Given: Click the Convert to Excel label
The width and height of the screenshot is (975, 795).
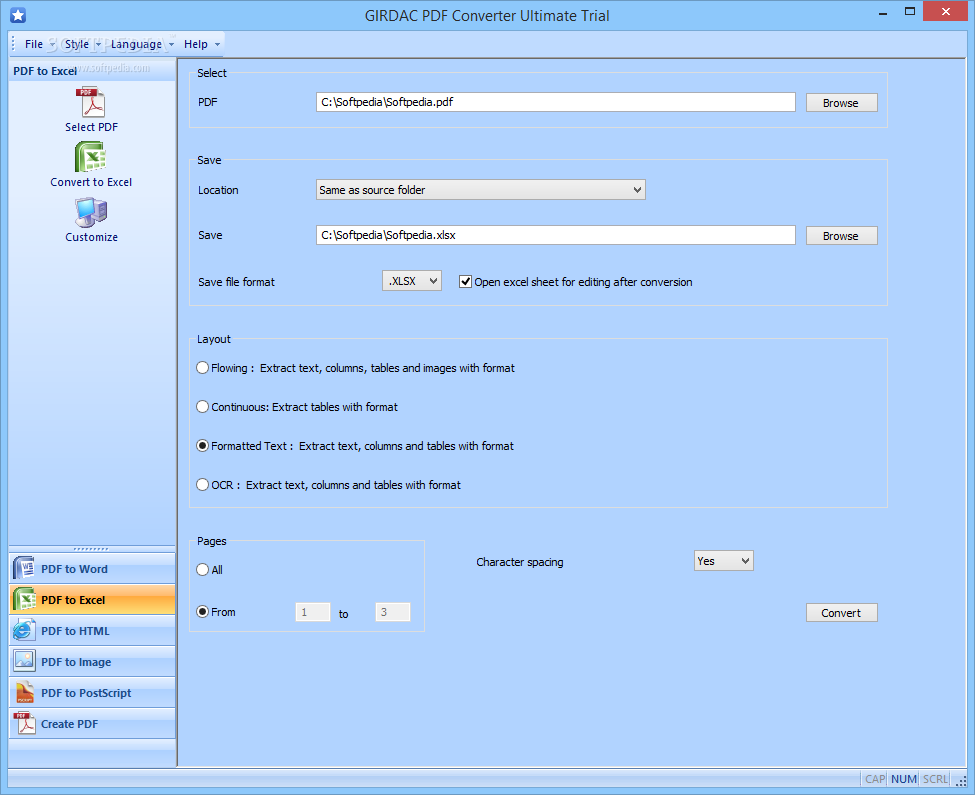Looking at the screenshot, I should (91, 182).
